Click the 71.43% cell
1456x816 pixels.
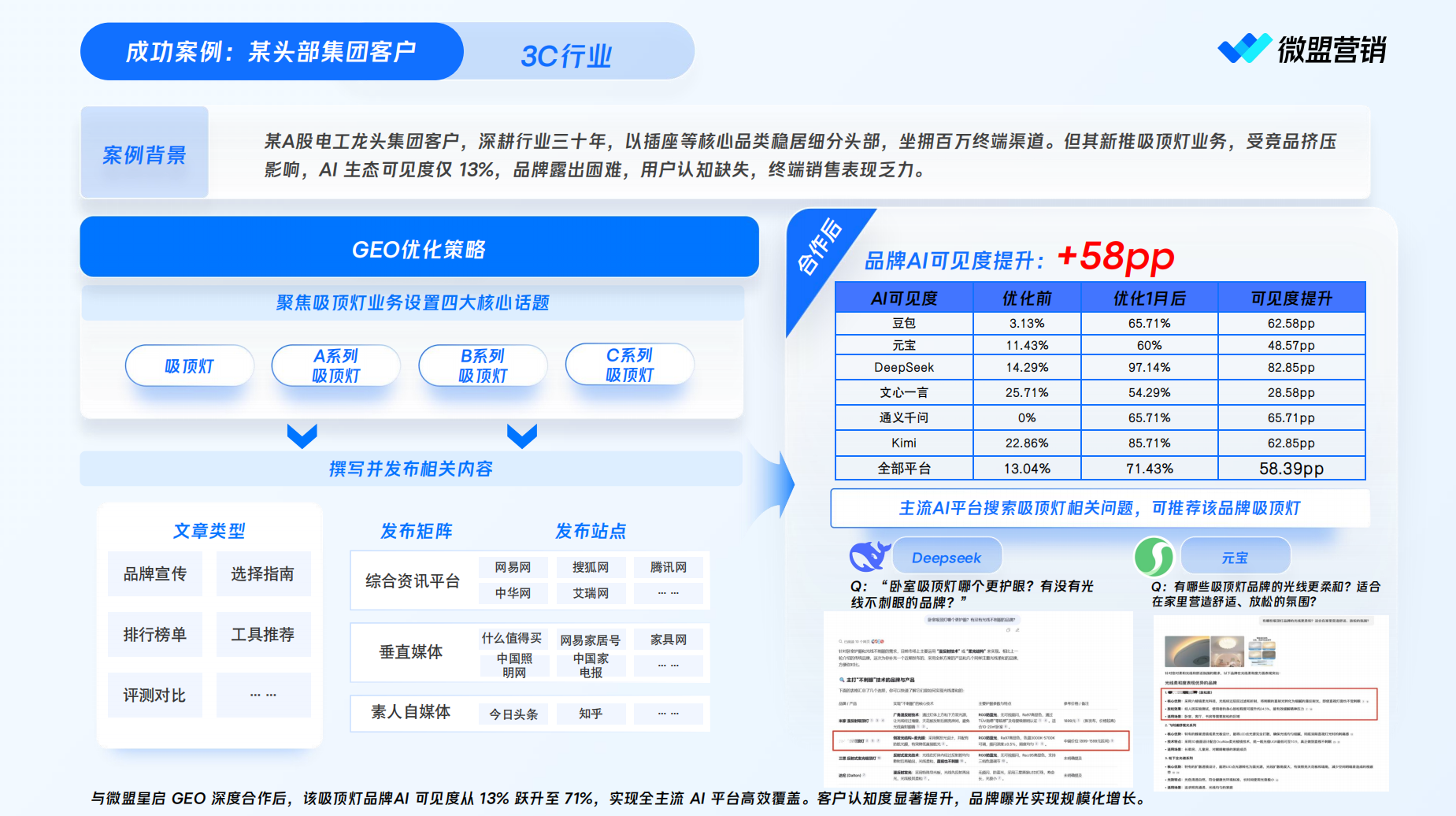[1149, 469]
